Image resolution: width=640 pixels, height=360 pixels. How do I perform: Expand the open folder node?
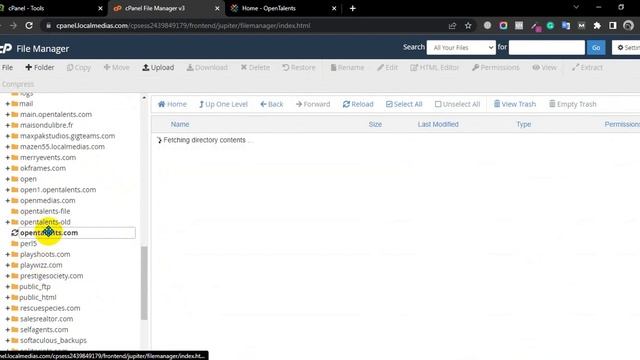pyautogui.click(x=7, y=179)
